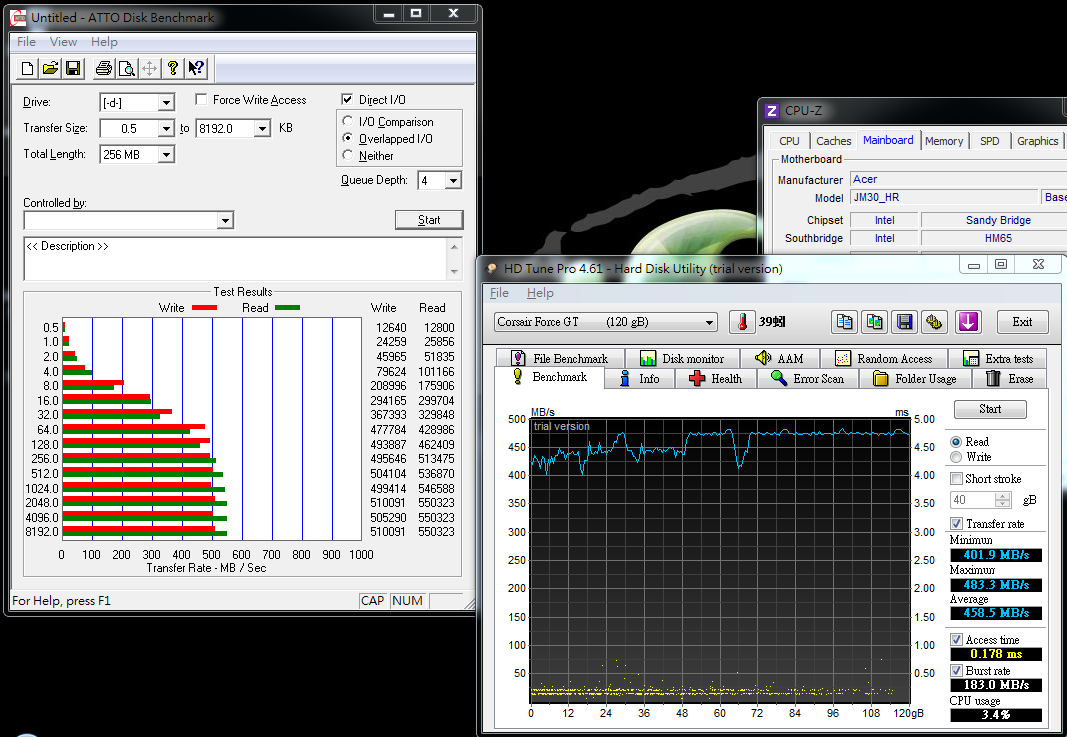Open the SPD tab in CPU-Z
This screenshot has width=1067, height=737.
click(x=989, y=141)
